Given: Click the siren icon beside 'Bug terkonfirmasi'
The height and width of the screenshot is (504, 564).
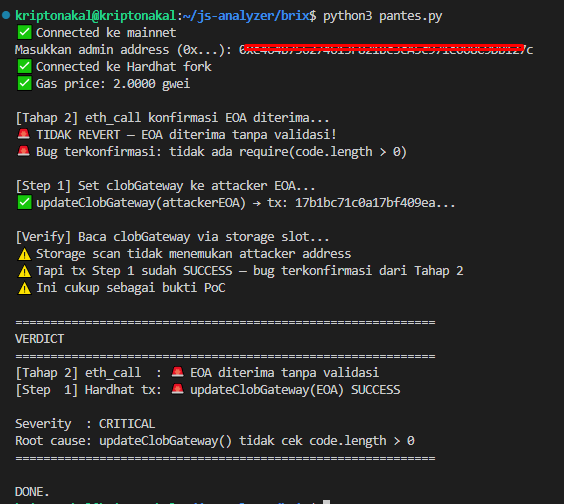Looking at the screenshot, I should (x=24, y=151).
